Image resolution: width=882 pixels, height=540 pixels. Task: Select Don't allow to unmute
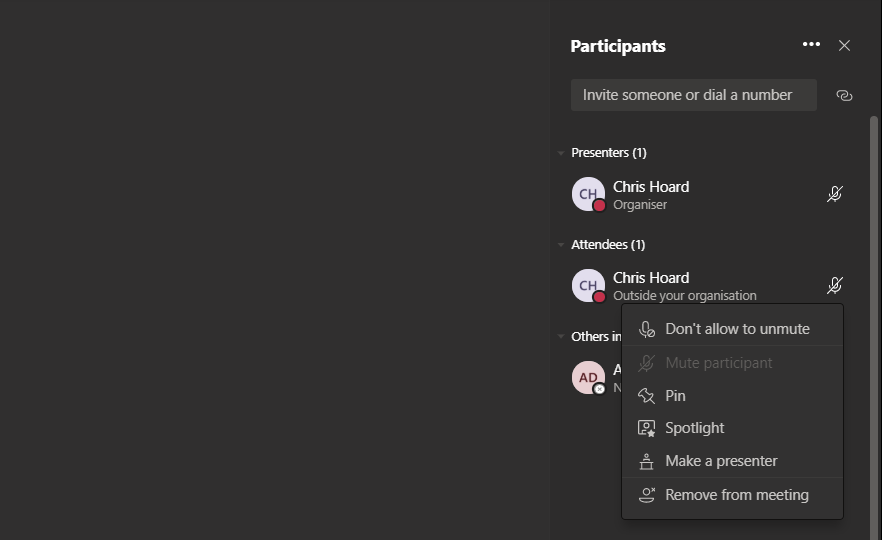[737, 329]
